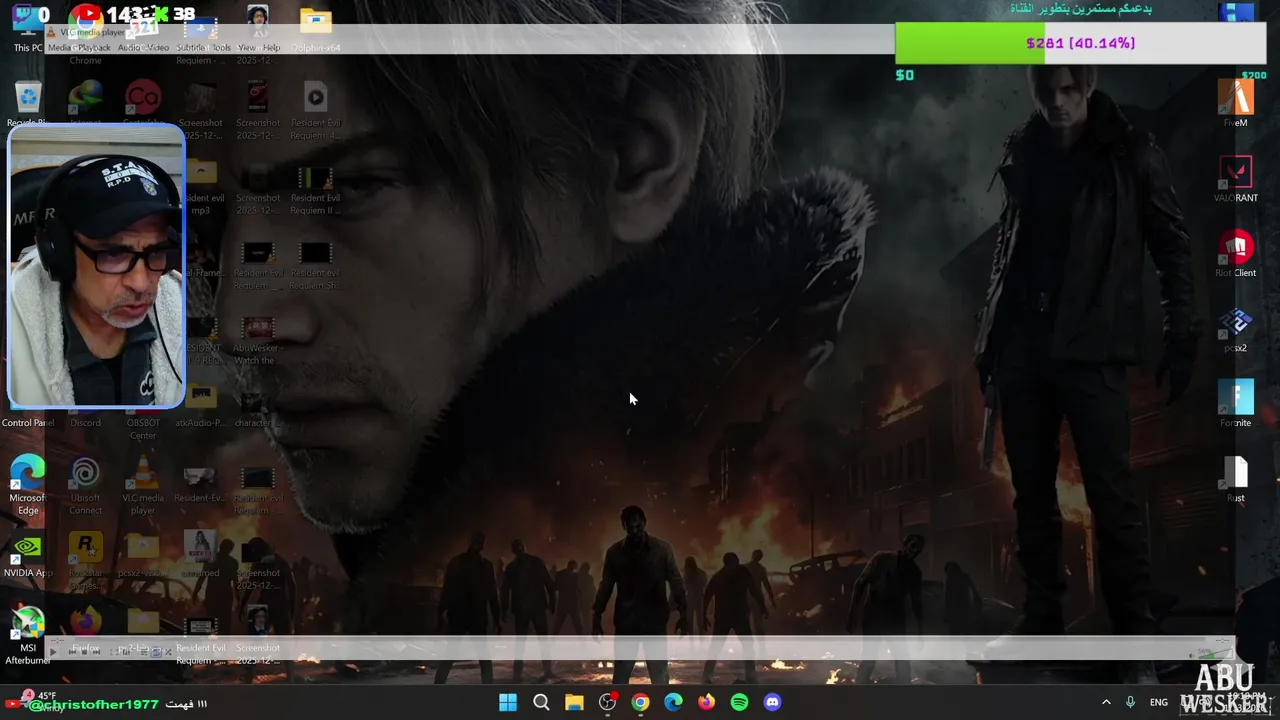Select the Fortnite desktop icon
The image size is (1280, 720).
pos(1236,404)
